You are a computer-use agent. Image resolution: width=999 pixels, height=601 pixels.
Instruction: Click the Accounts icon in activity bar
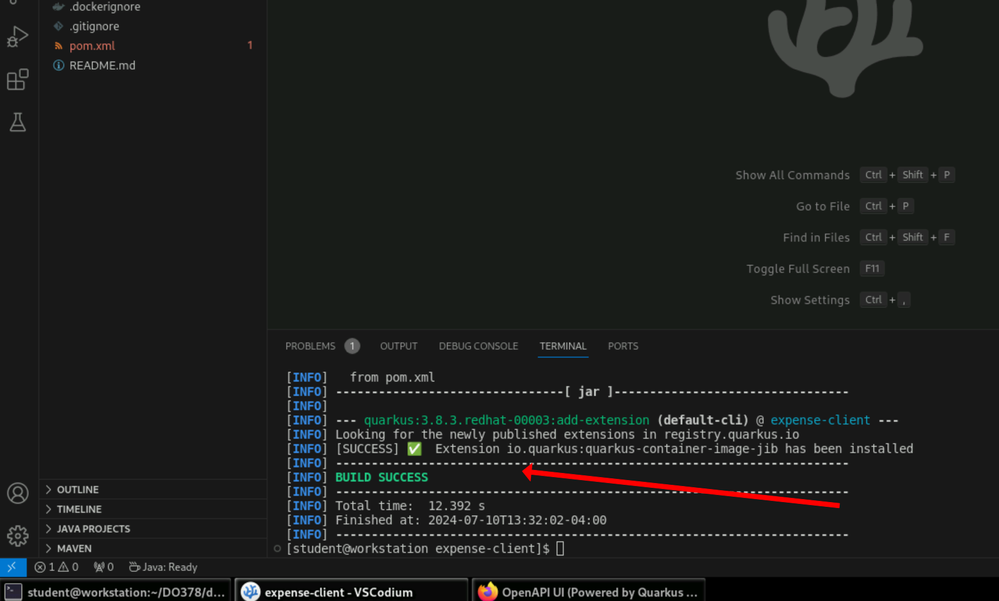click(x=17, y=493)
